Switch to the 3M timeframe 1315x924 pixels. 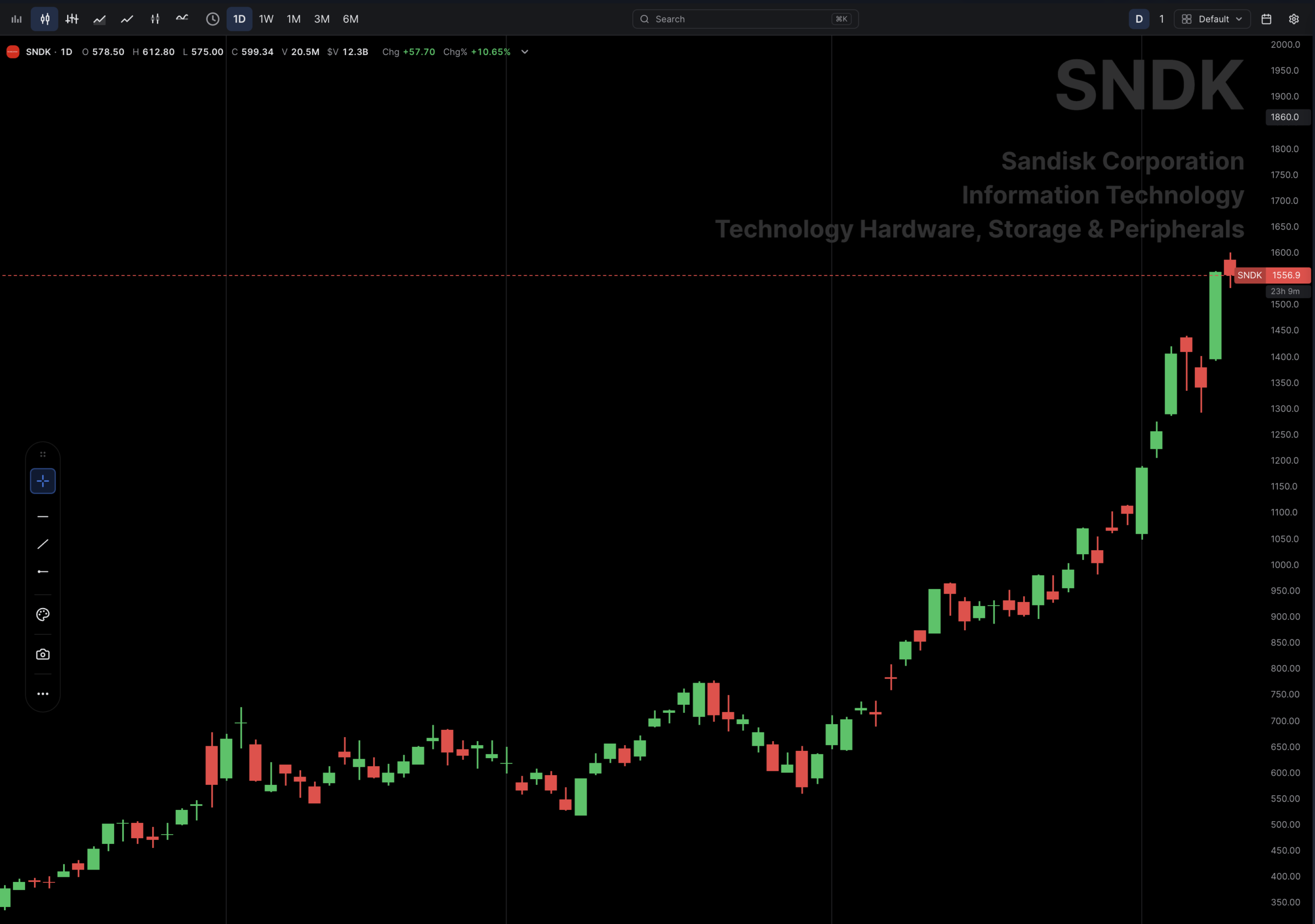[322, 19]
